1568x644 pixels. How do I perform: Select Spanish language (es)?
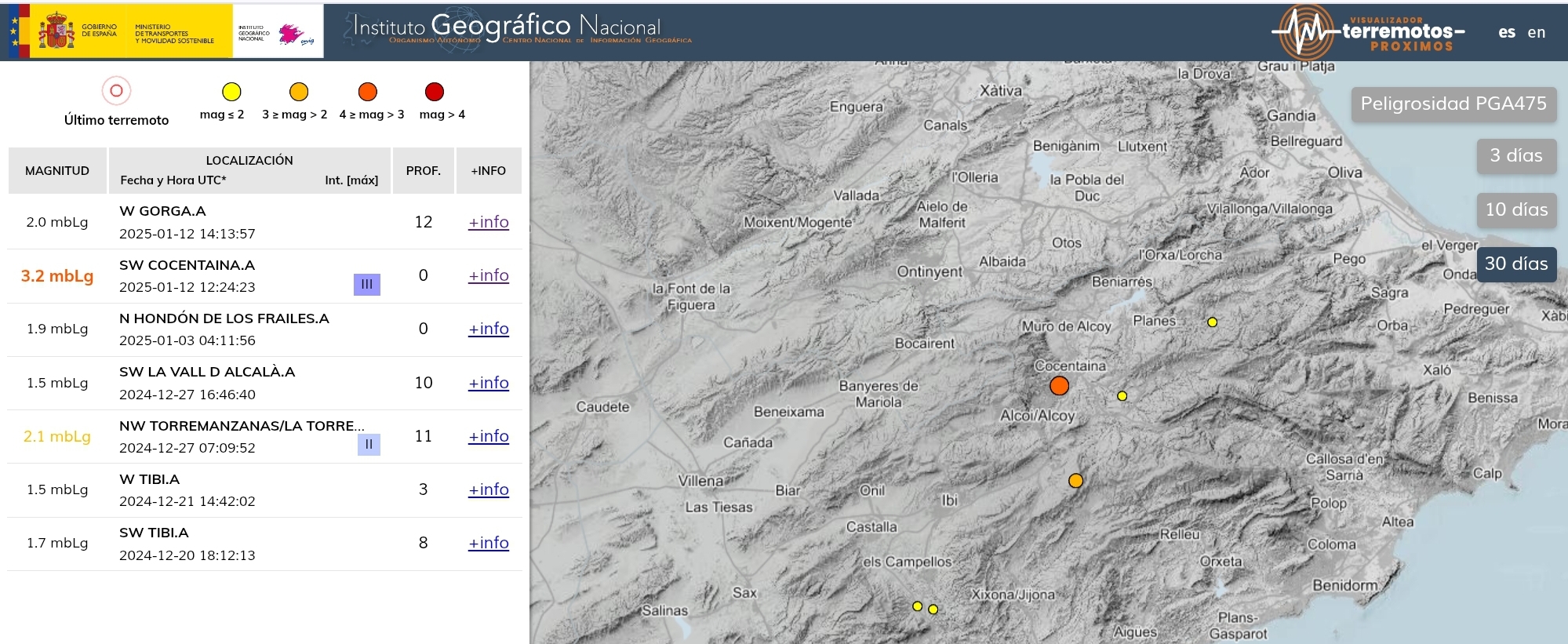click(1506, 32)
